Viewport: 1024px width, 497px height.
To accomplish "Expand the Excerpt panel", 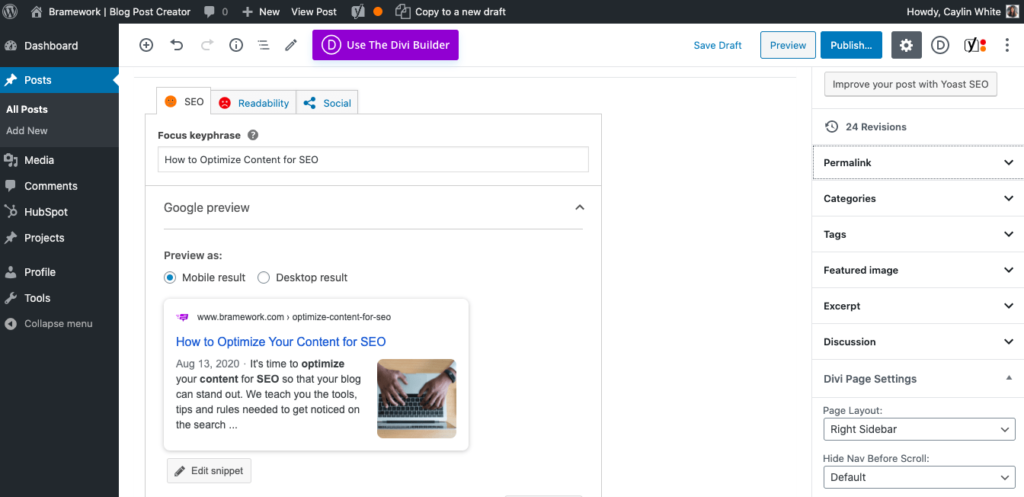I will (x=918, y=306).
